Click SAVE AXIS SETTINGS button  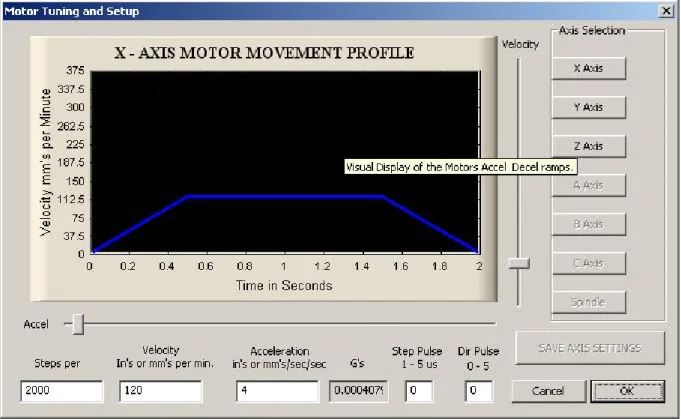[x=590, y=348]
